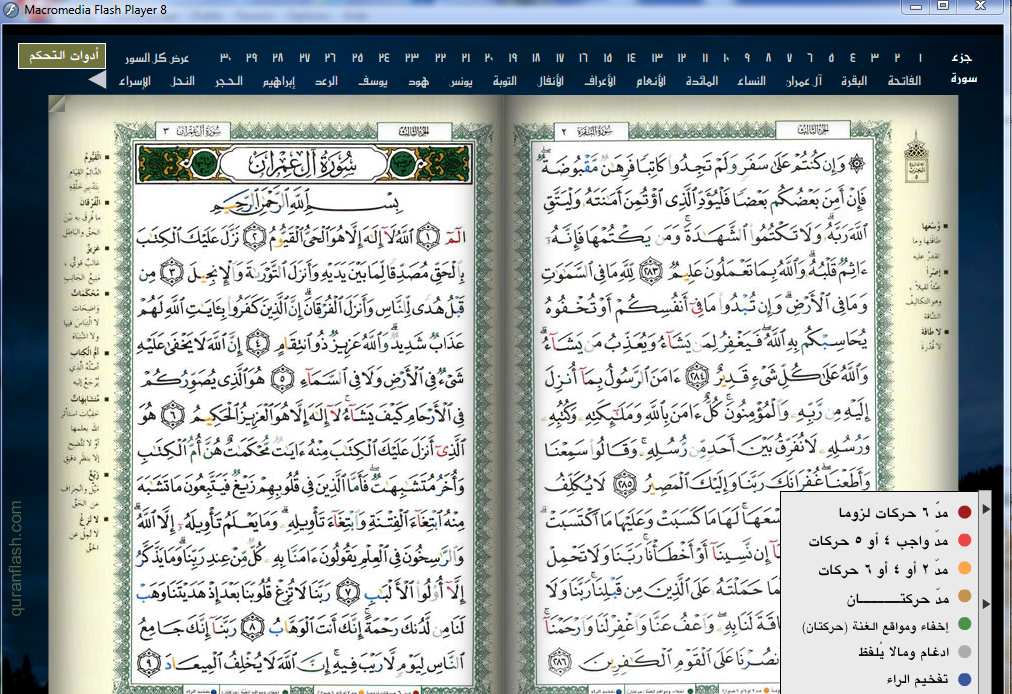Click the سورة آل عمران title banner
Image resolution: width=1012 pixels, height=694 pixels.
click(x=303, y=164)
